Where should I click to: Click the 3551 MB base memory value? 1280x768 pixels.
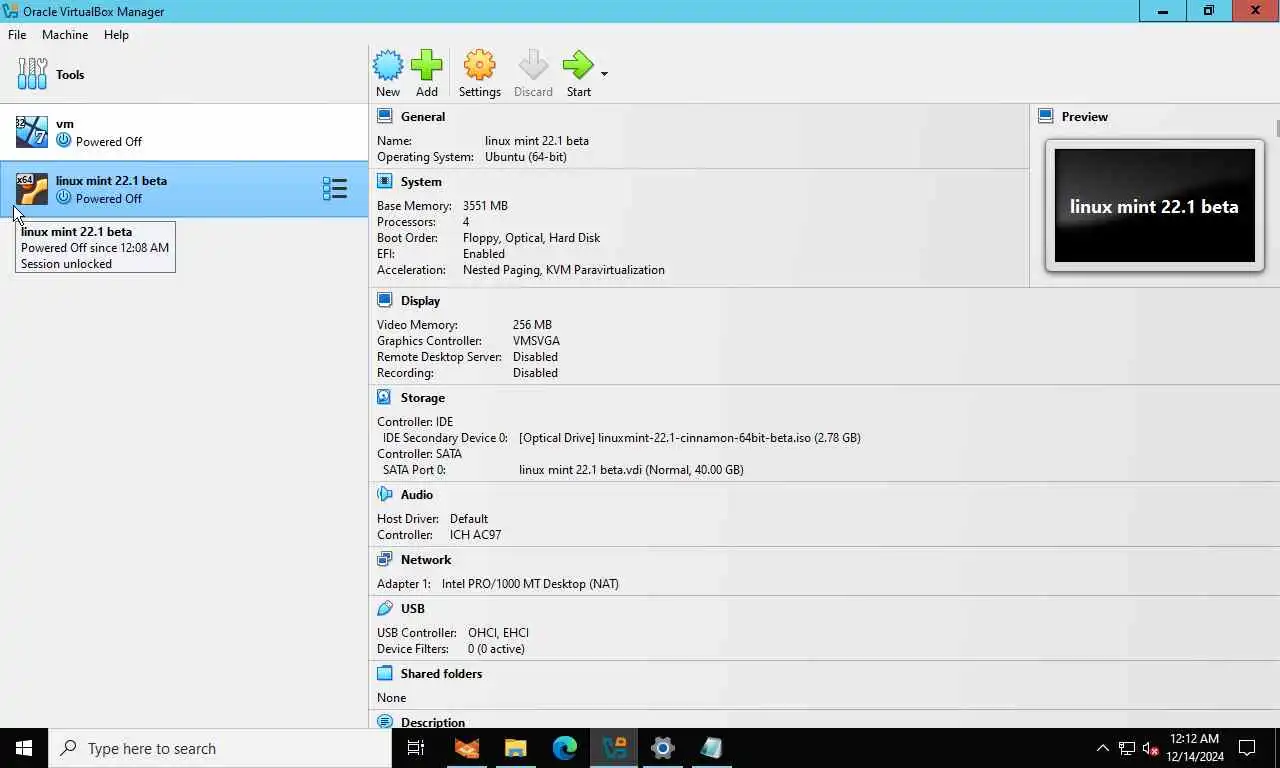[x=485, y=206]
